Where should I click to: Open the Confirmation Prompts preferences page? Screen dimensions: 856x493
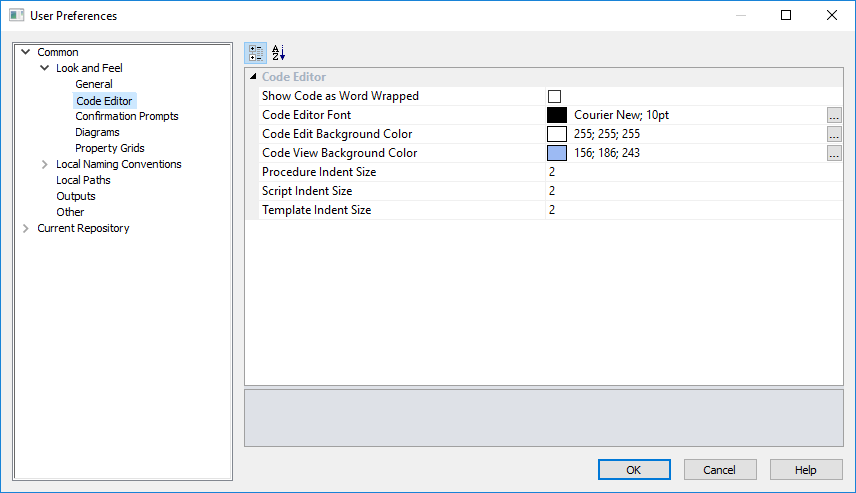tap(126, 116)
